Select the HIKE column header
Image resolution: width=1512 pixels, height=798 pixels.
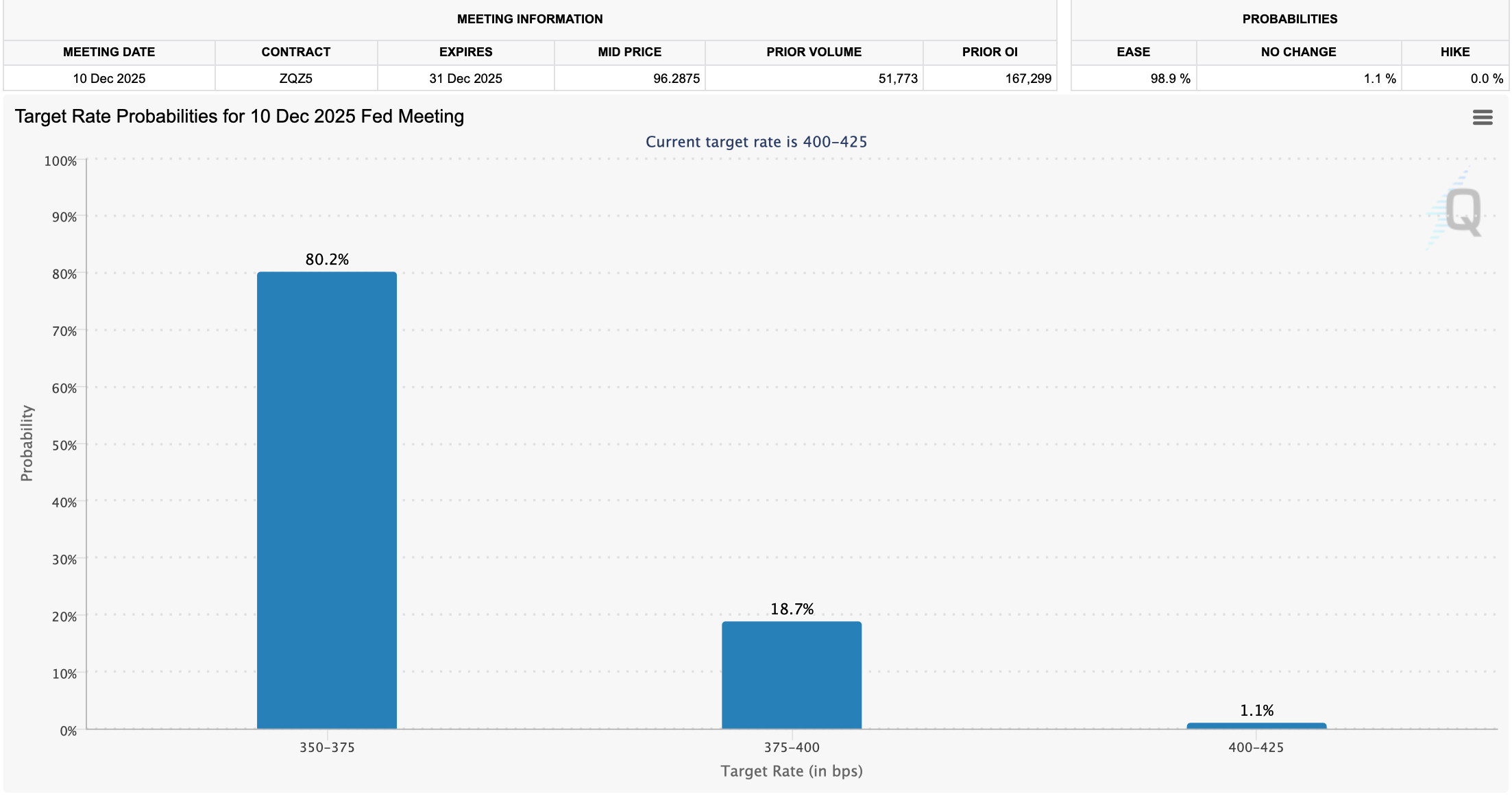pyautogui.click(x=1454, y=52)
